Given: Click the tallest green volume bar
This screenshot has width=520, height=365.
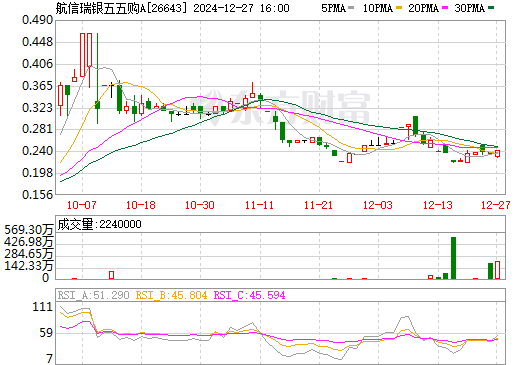Looking at the screenshot, I should [453, 258].
